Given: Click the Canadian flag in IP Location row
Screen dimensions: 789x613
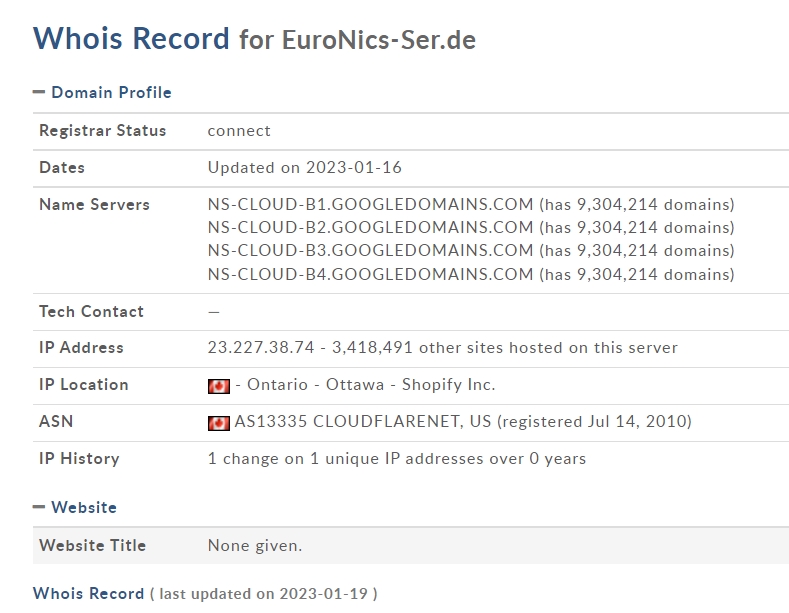Looking at the screenshot, I should (218, 386).
